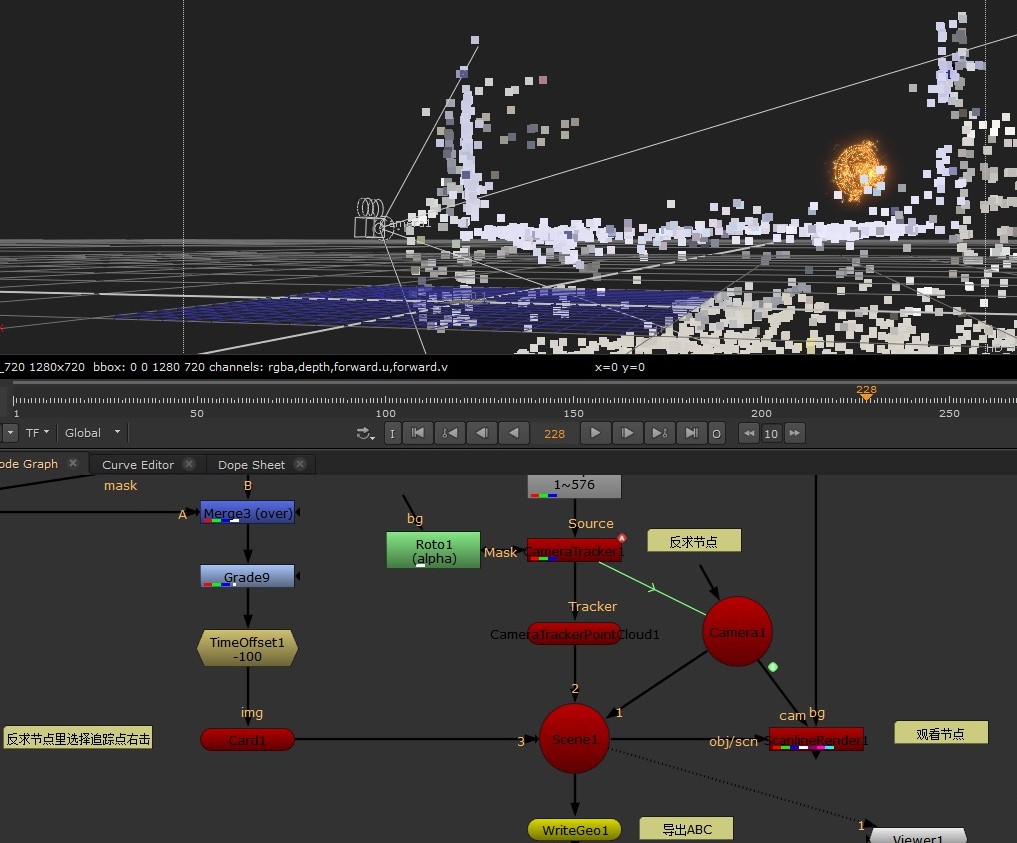Image resolution: width=1017 pixels, height=843 pixels.
Task: Open the TF timeline display dropdown
Action: pyautogui.click(x=39, y=433)
